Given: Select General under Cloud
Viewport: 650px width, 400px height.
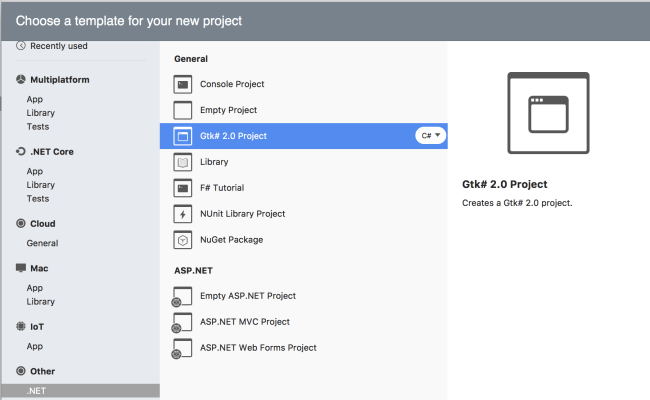Looking at the screenshot, I should coord(42,243).
